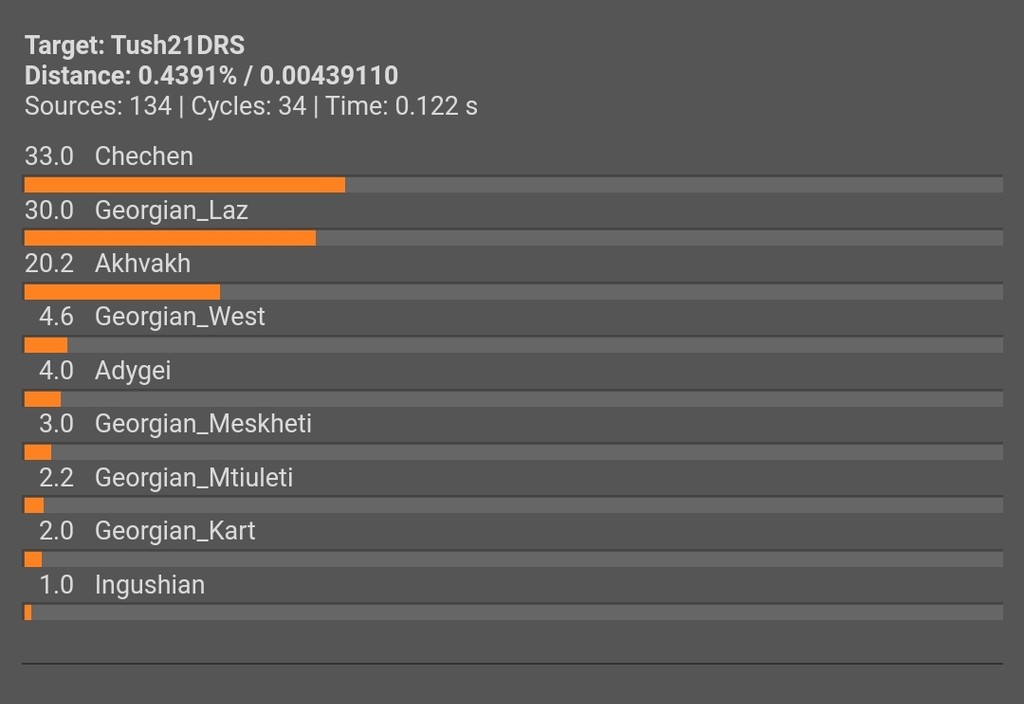Click the Georgian_West orange bar
The image size is (1024, 704).
tap(46, 345)
